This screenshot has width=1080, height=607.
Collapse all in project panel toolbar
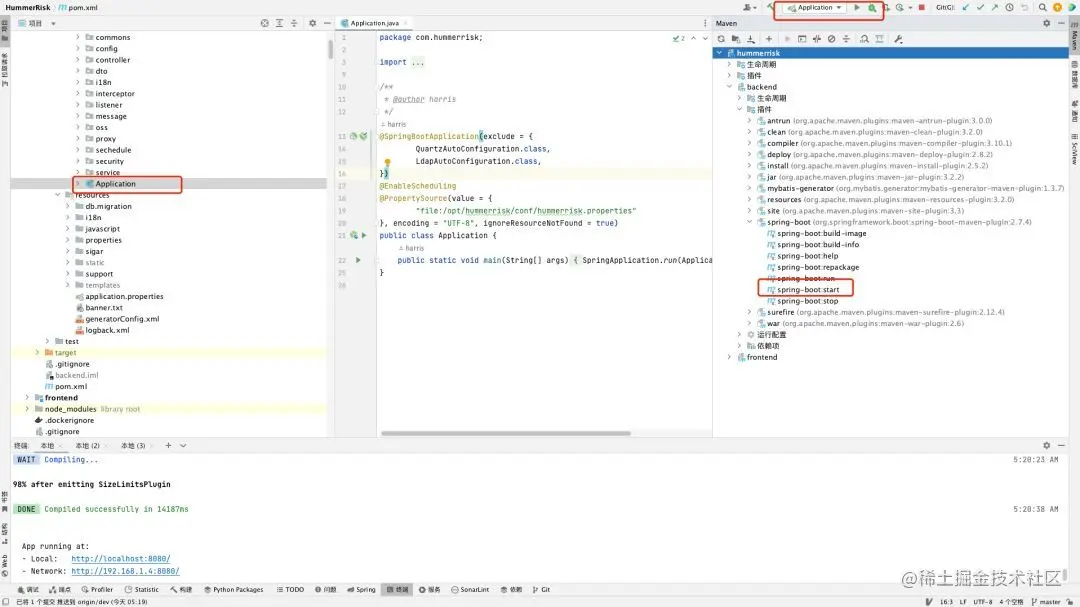pos(294,23)
